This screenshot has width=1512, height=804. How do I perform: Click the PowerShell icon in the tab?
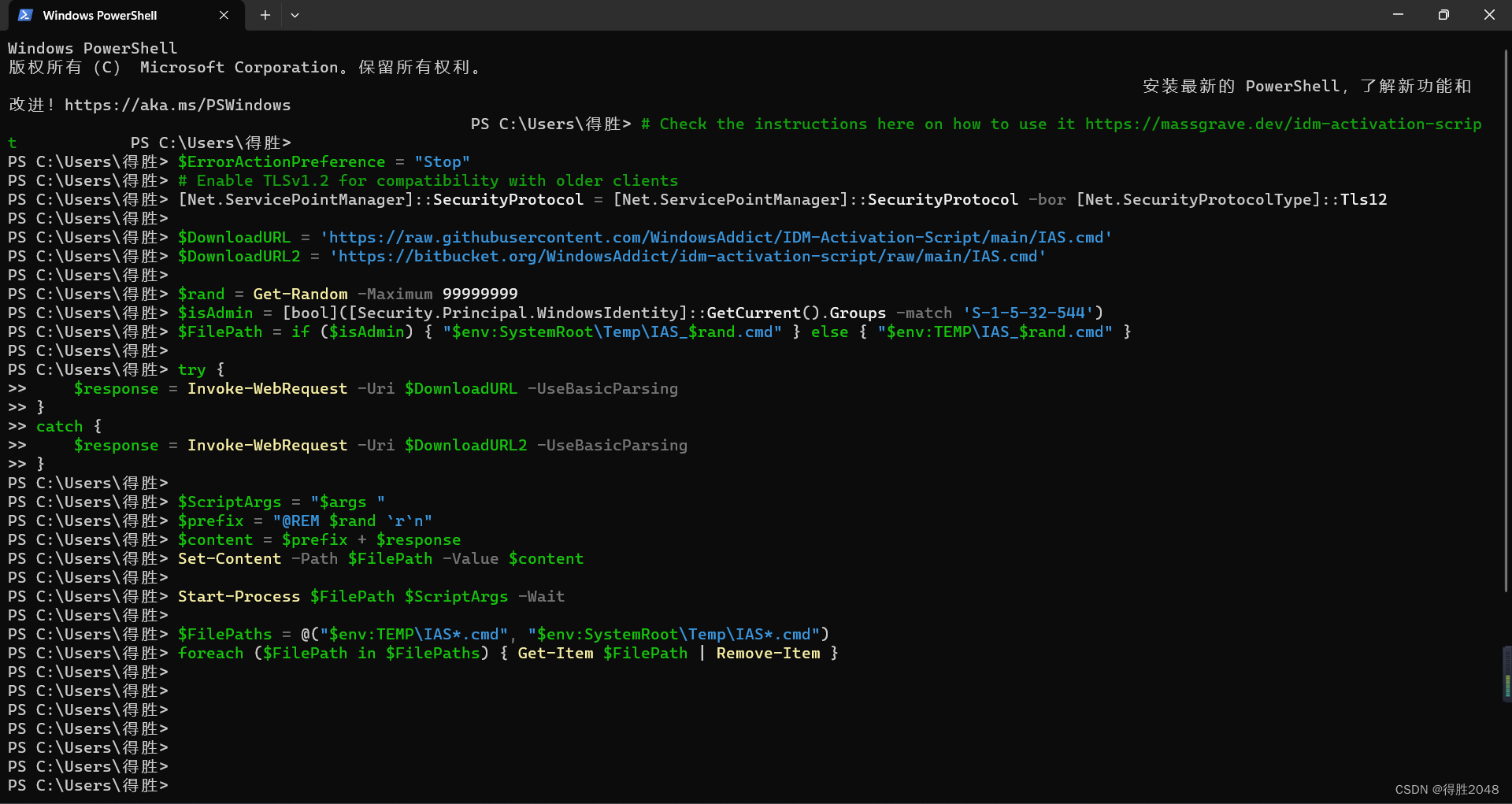coord(25,15)
